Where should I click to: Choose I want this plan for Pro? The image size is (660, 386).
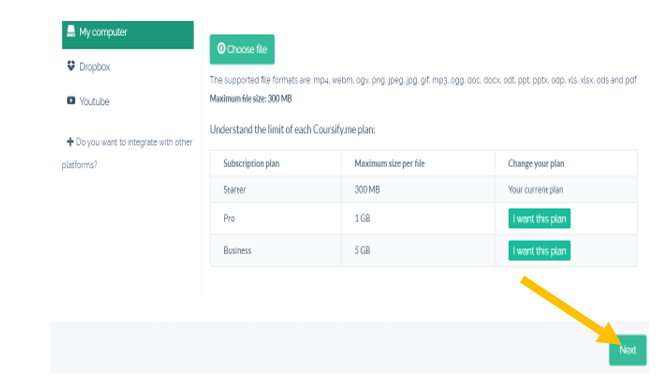(x=539, y=218)
